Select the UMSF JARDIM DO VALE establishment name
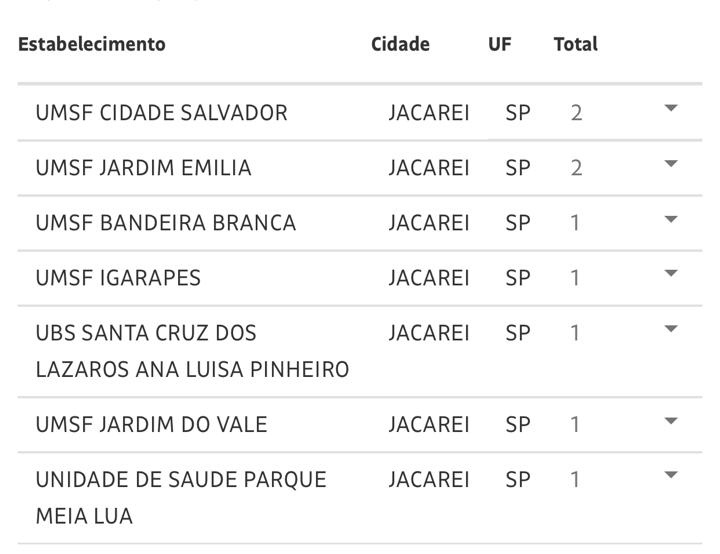The image size is (720, 554). (152, 424)
